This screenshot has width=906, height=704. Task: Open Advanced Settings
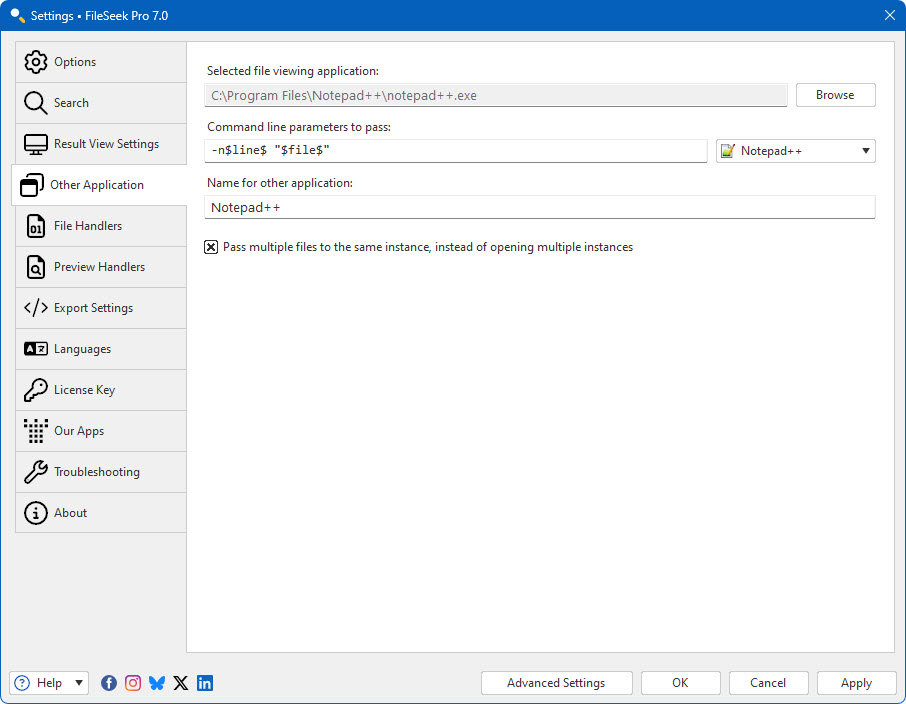[556, 683]
